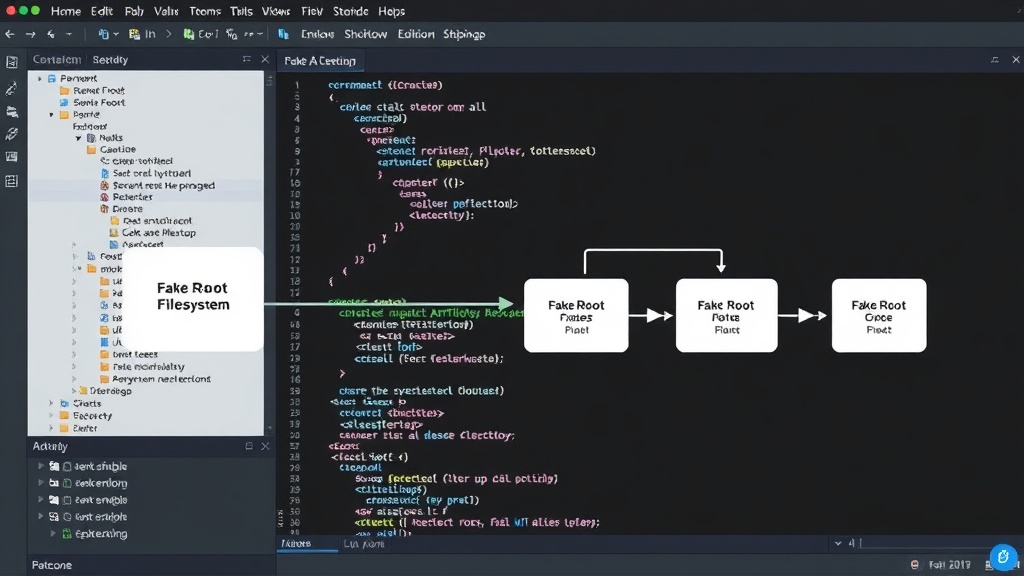Screen dimensions: 1024x576
Task: Click the blue icon beside Endow in toolbar
Action: pyautogui.click(x=283, y=34)
